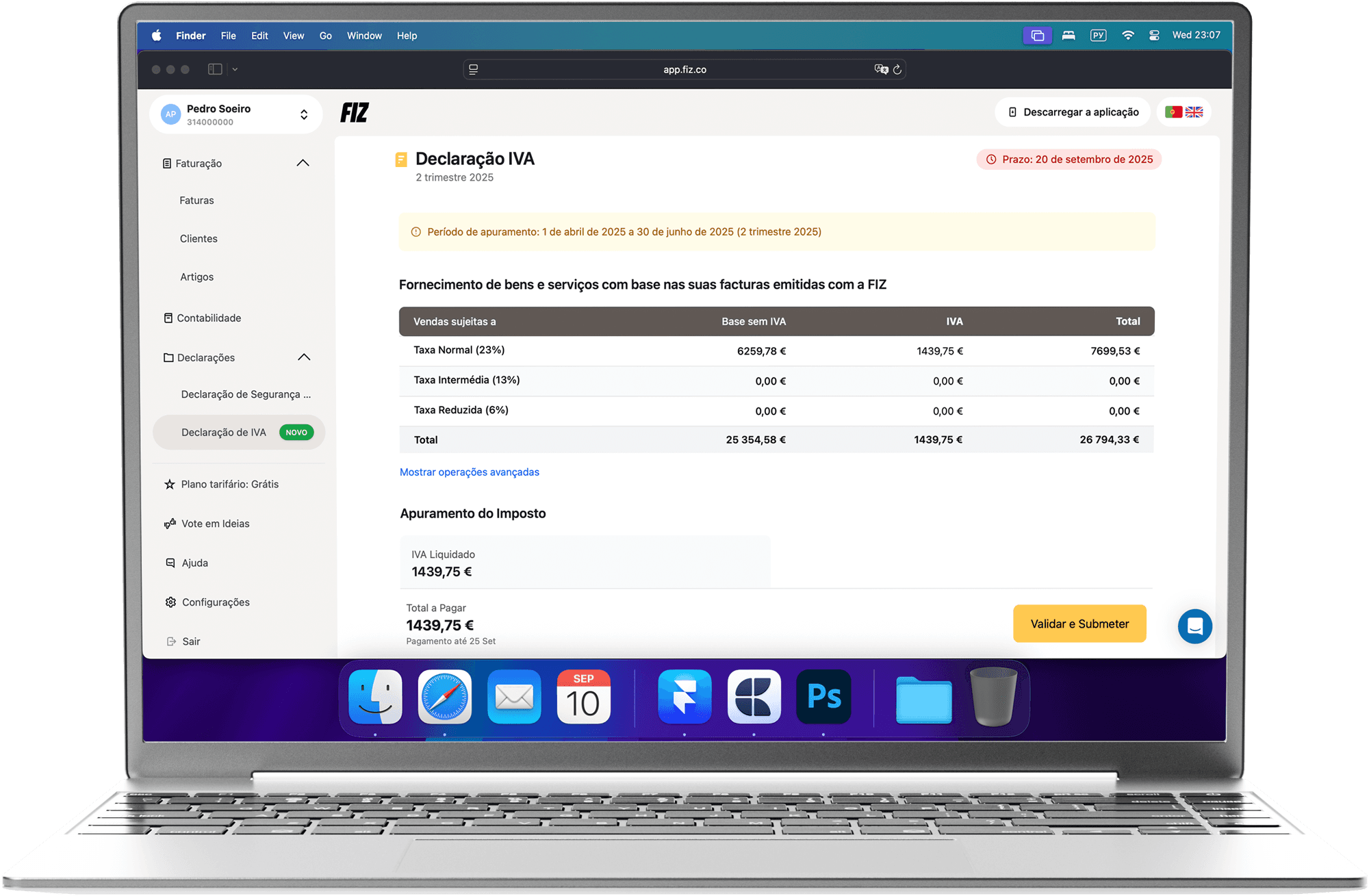This screenshot has width=1369, height=896.
Task: Toggle the browser sidebar icon
Action: (x=215, y=69)
